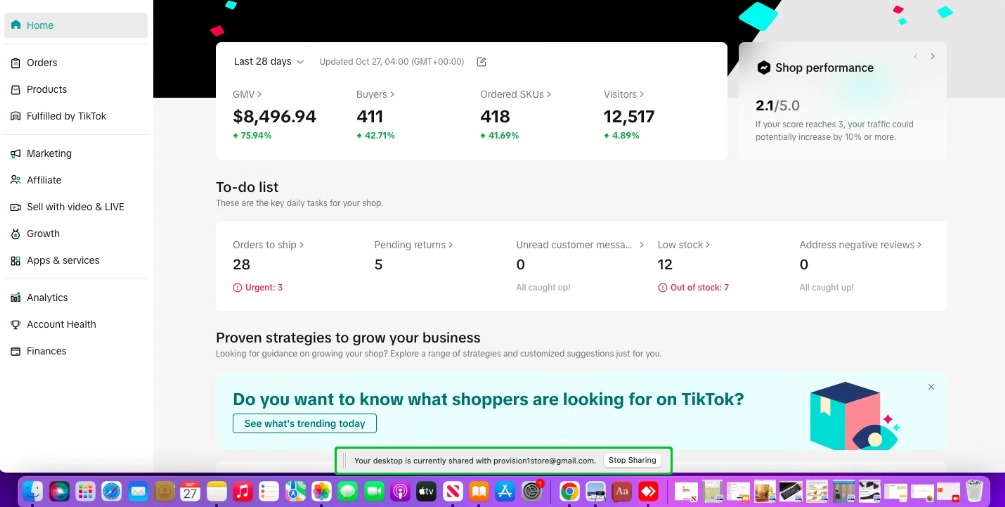This screenshot has width=1005, height=507.
Task: Click the $8,496.94 GMV value
Action: click(274, 117)
